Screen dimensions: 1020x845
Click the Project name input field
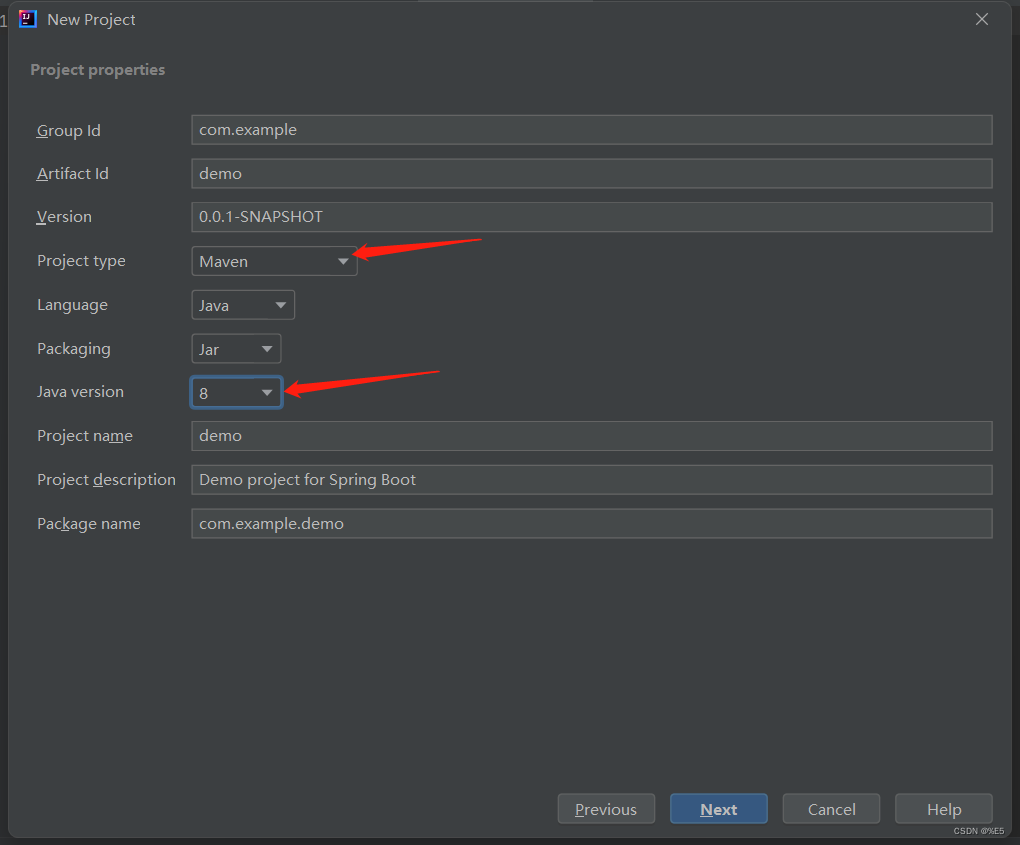coord(591,436)
